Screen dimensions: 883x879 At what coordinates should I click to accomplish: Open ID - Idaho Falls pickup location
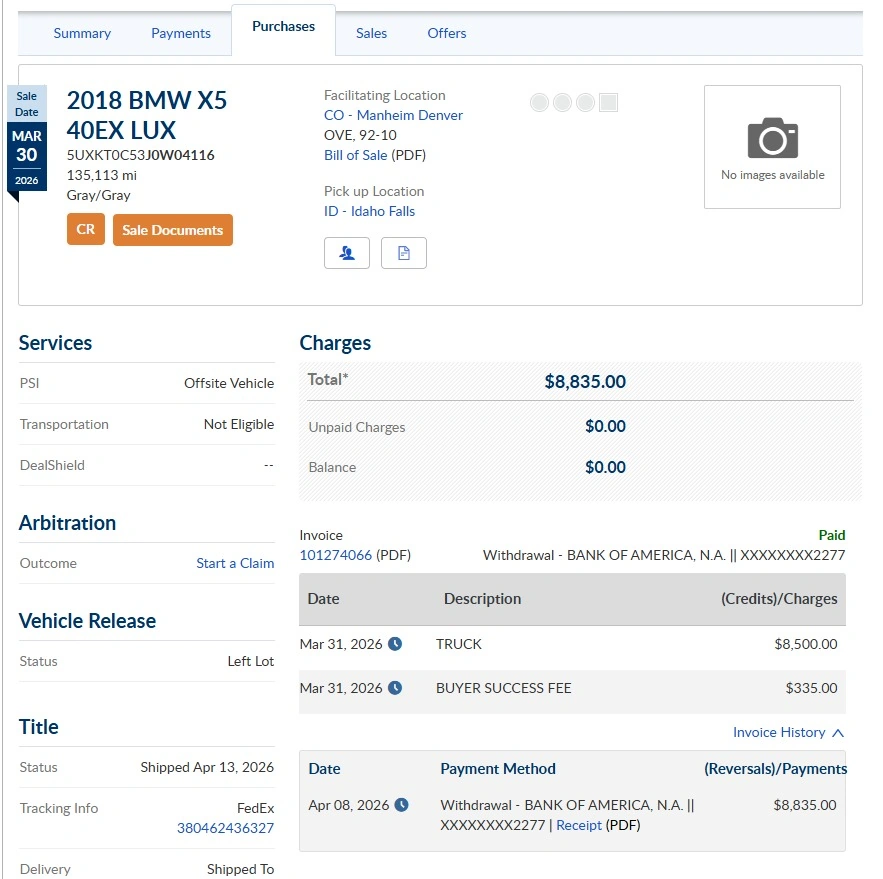pyautogui.click(x=369, y=211)
